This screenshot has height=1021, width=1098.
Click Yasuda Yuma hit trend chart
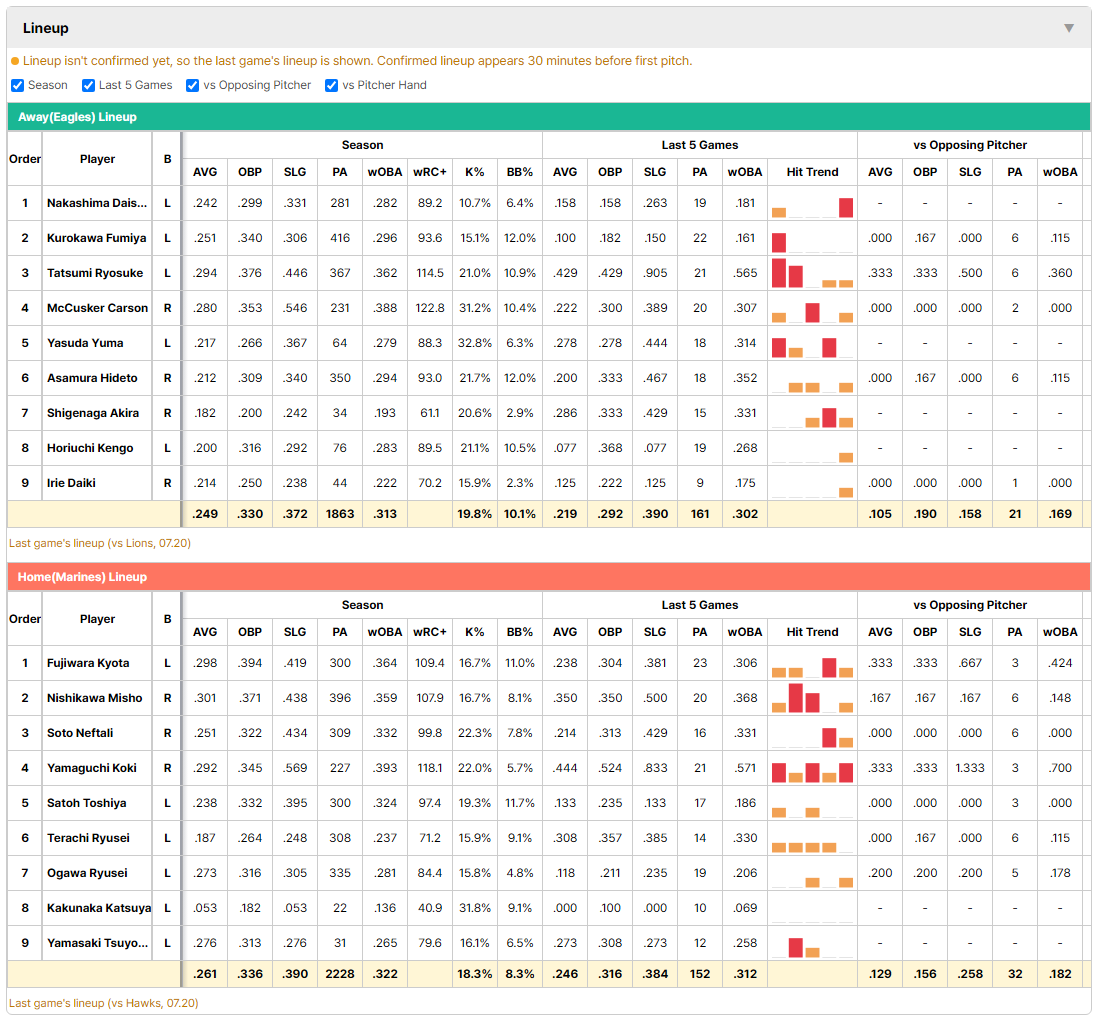point(812,343)
